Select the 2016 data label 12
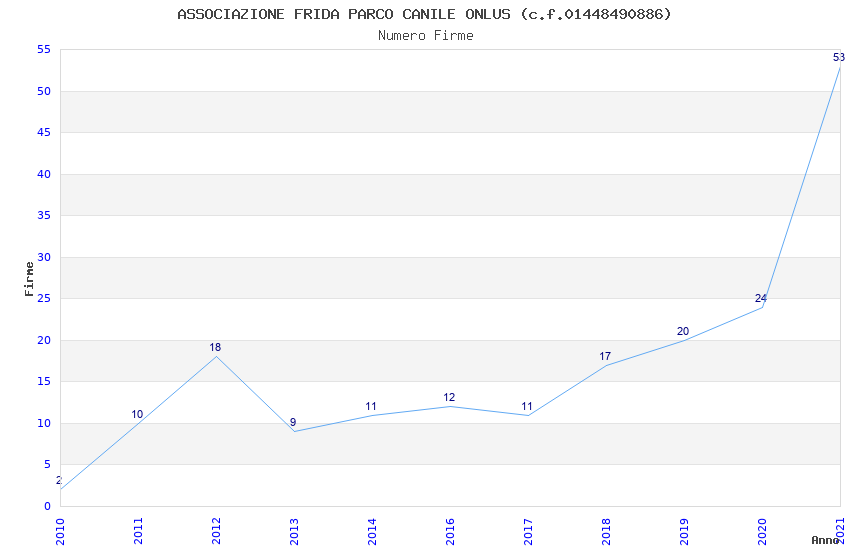The image size is (850, 550). (449, 397)
